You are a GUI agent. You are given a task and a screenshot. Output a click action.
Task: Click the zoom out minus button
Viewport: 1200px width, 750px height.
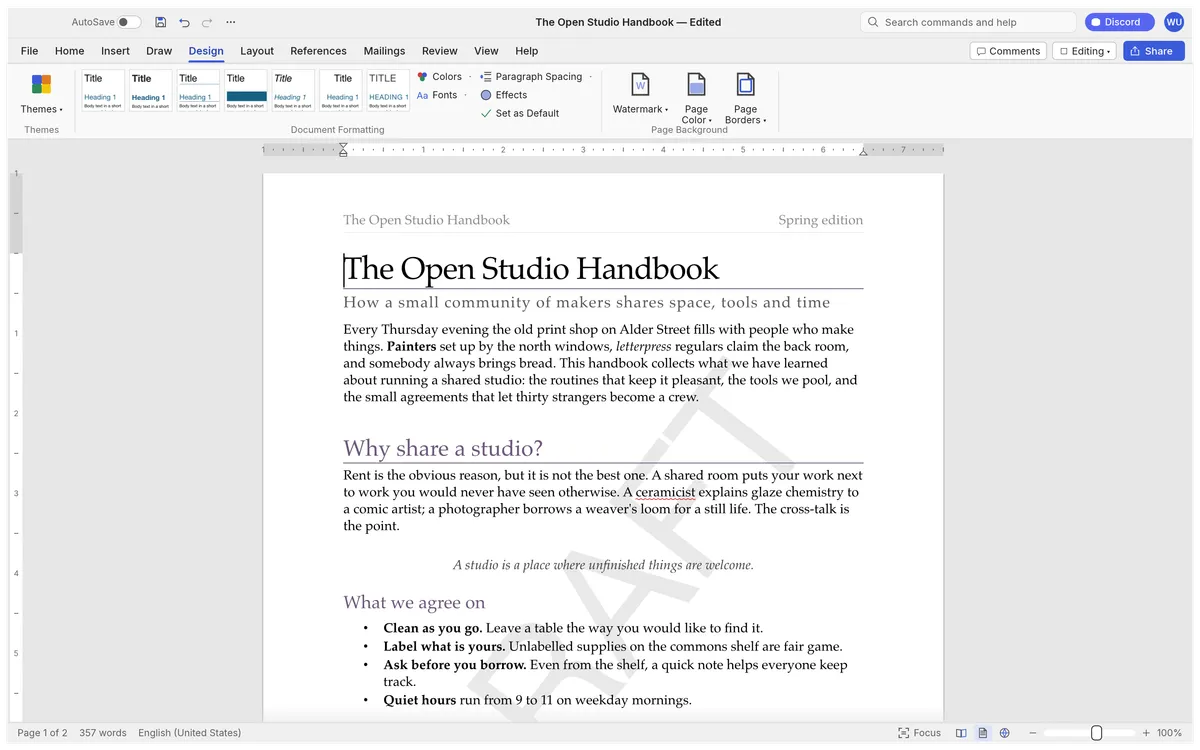pyautogui.click(x=1033, y=733)
